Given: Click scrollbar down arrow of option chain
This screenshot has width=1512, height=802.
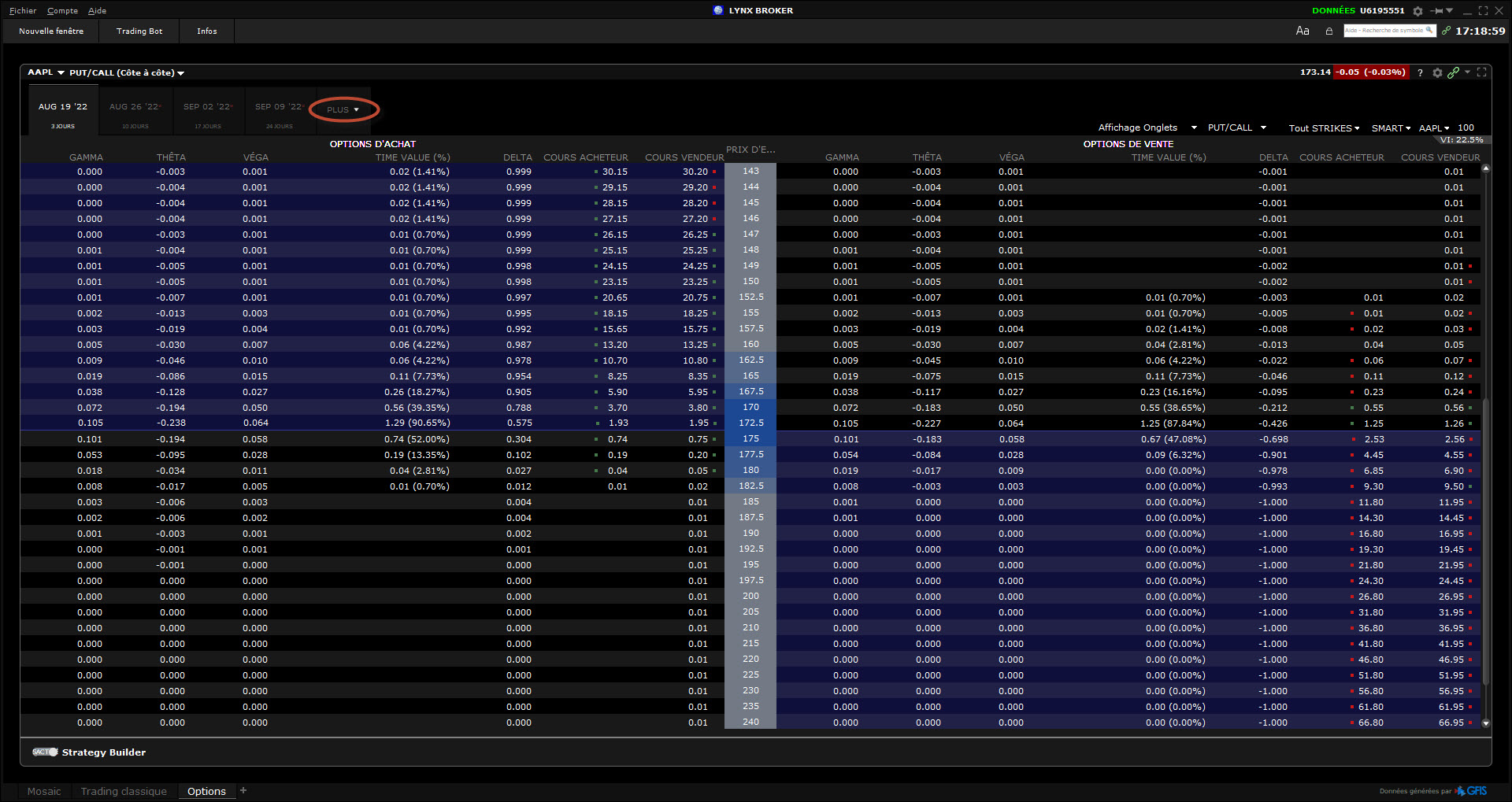Looking at the screenshot, I should coord(1486,723).
